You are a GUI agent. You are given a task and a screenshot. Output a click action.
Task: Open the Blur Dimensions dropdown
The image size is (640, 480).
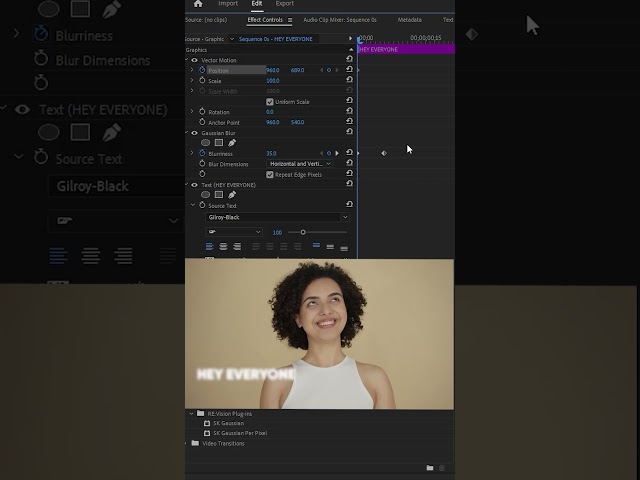pos(299,164)
